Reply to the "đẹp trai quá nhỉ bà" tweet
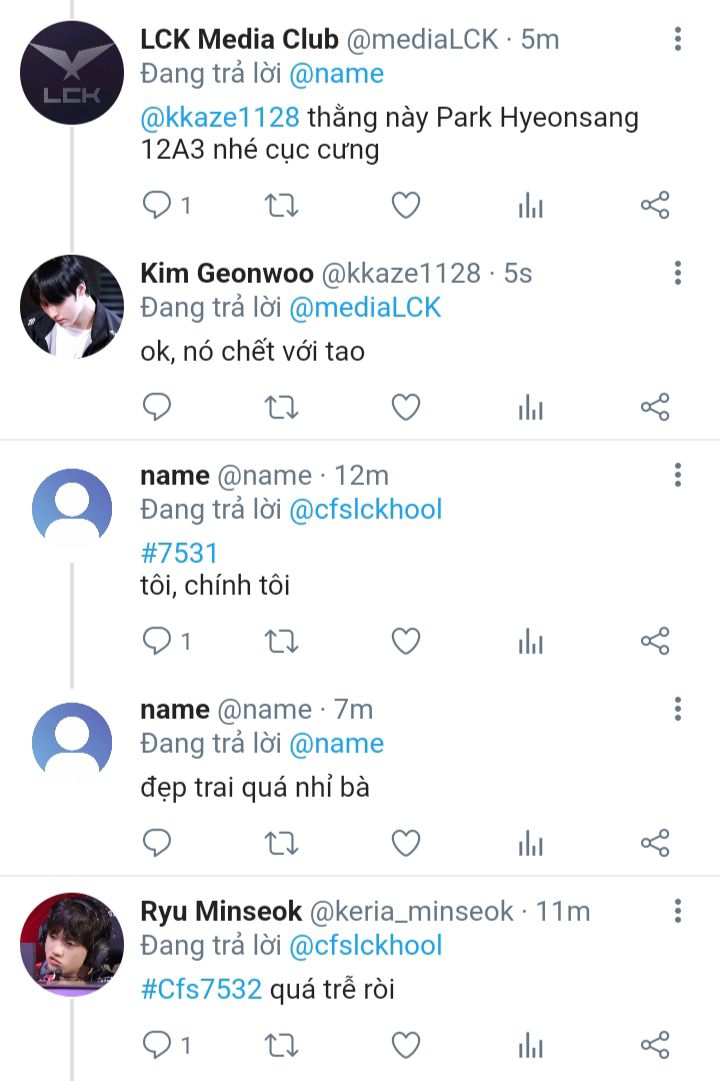 157,843
